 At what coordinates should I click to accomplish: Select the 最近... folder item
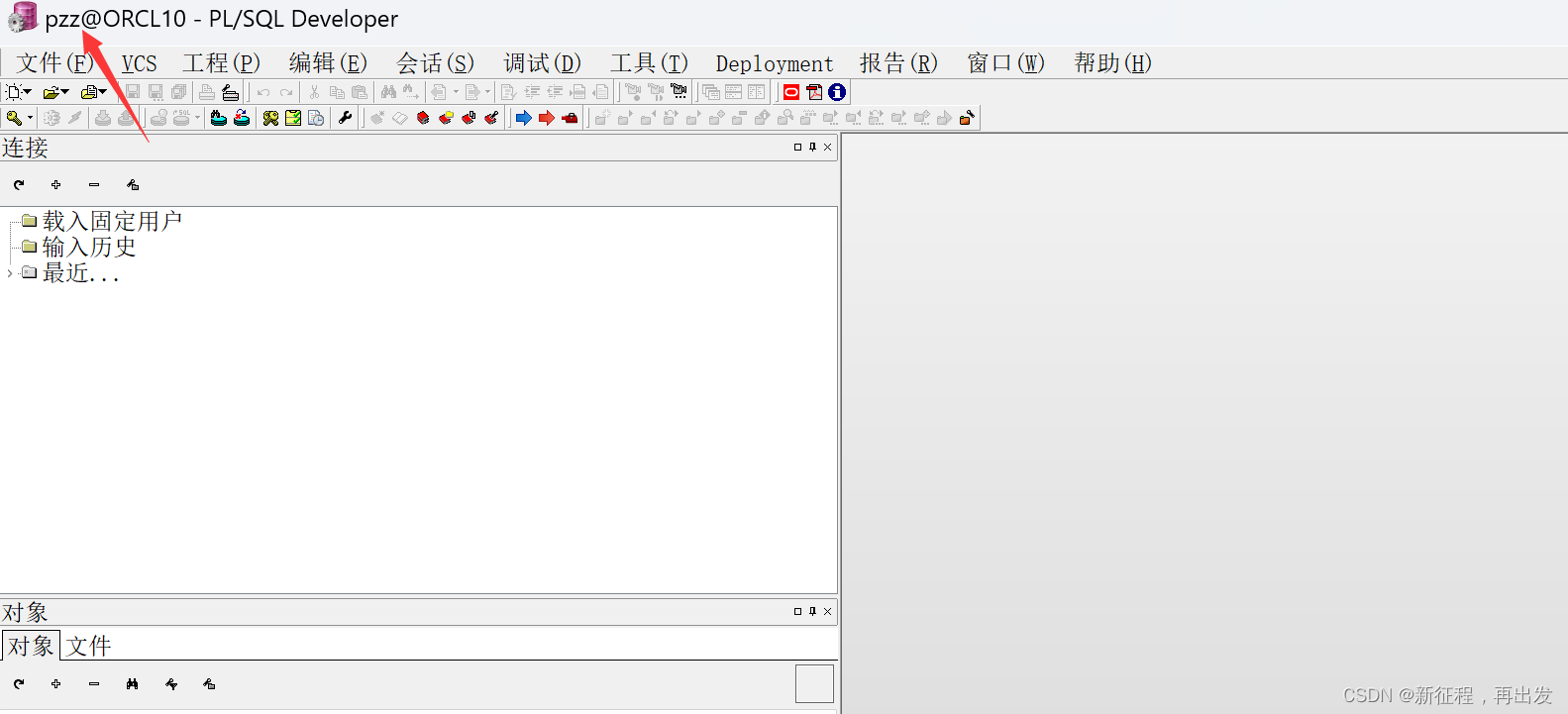[x=81, y=273]
